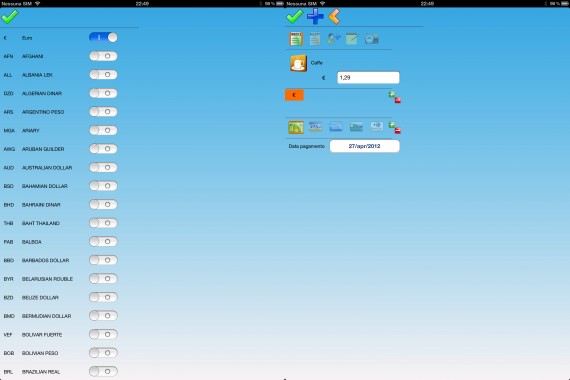Switch on the Brazilian Real toggle
570x380 pixels.
[x=103, y=371]
